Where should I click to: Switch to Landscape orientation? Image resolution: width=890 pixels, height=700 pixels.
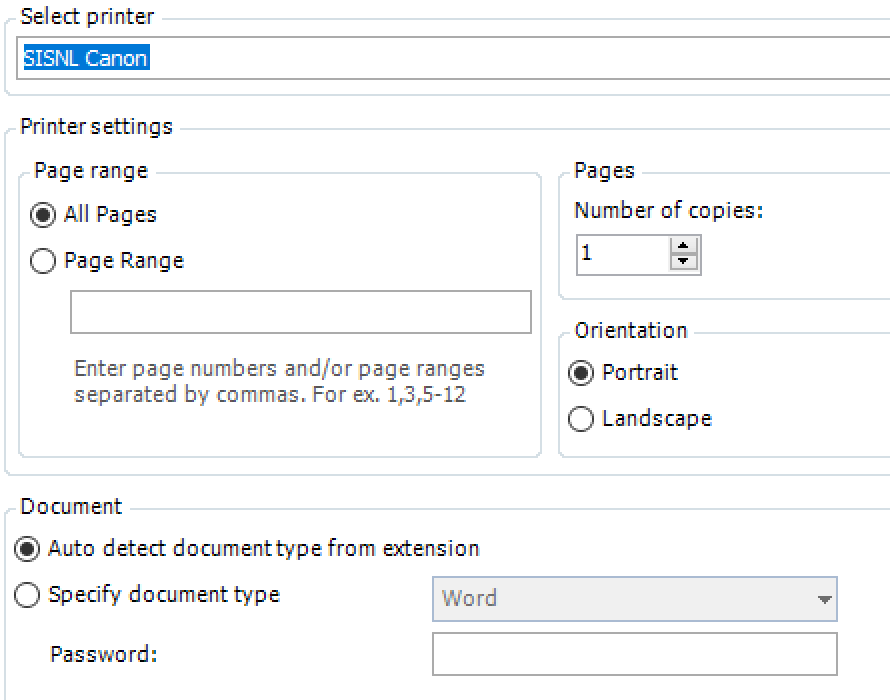(580, 419)
